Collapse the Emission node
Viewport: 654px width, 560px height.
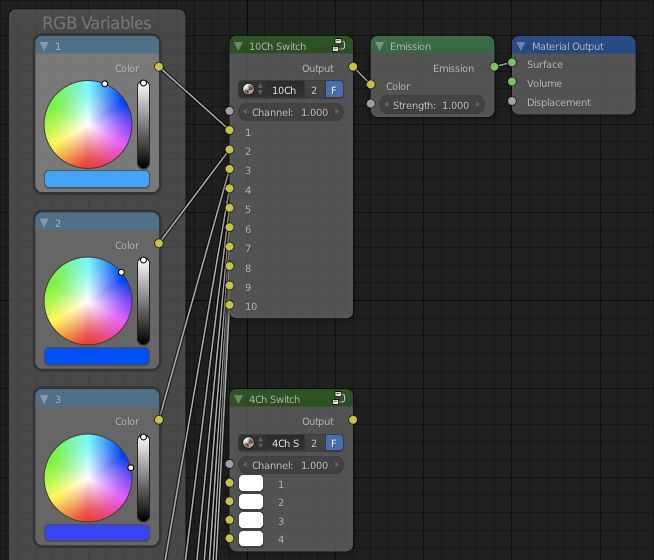[379, 46]
